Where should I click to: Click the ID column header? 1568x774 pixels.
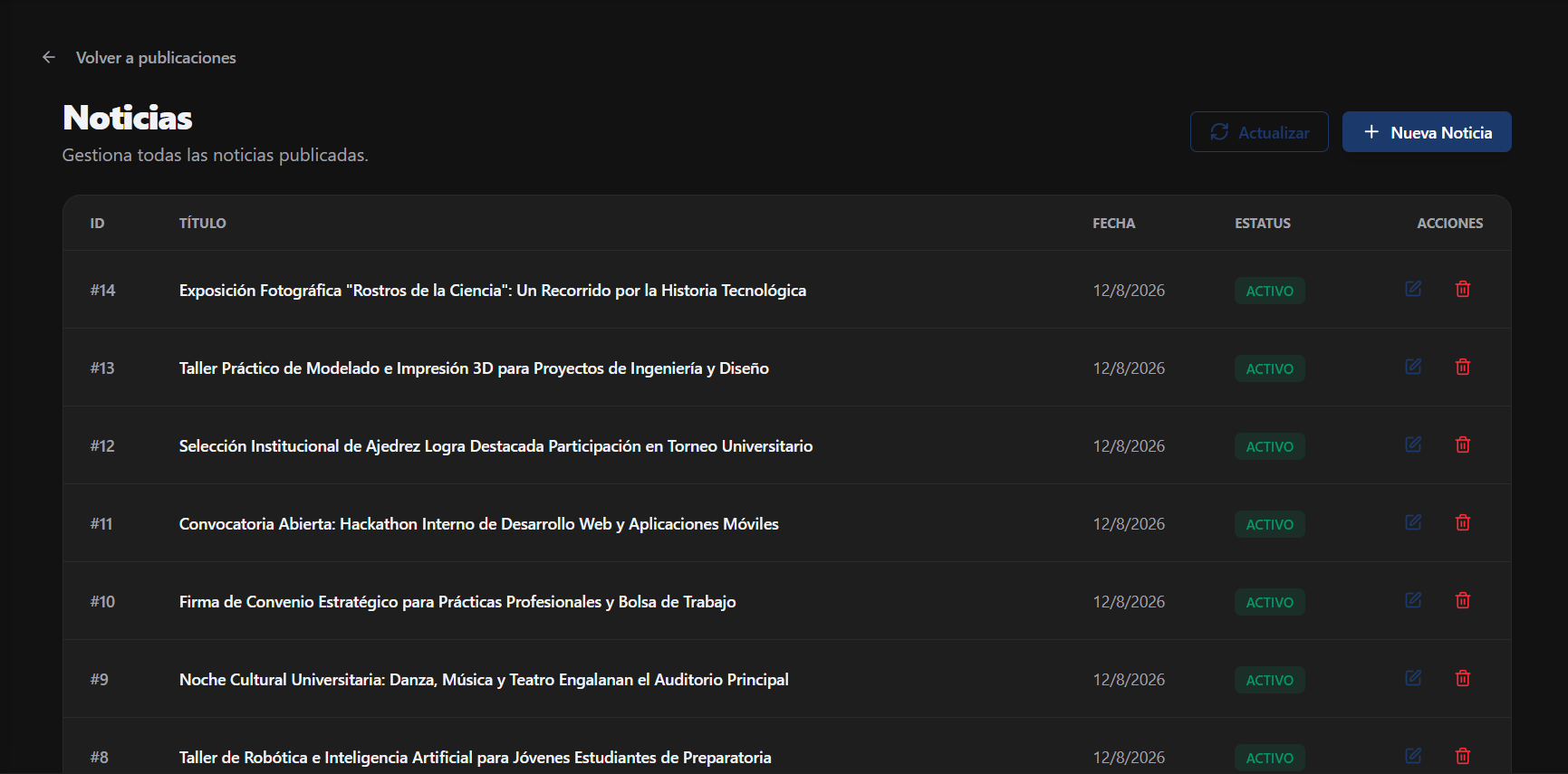click(97, 223)
